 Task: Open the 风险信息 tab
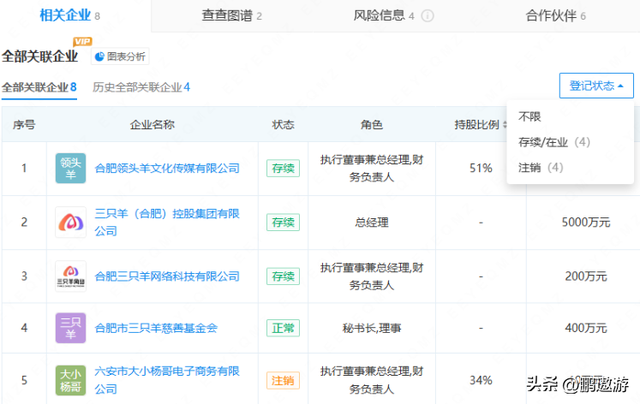click(x=383, y=16)
